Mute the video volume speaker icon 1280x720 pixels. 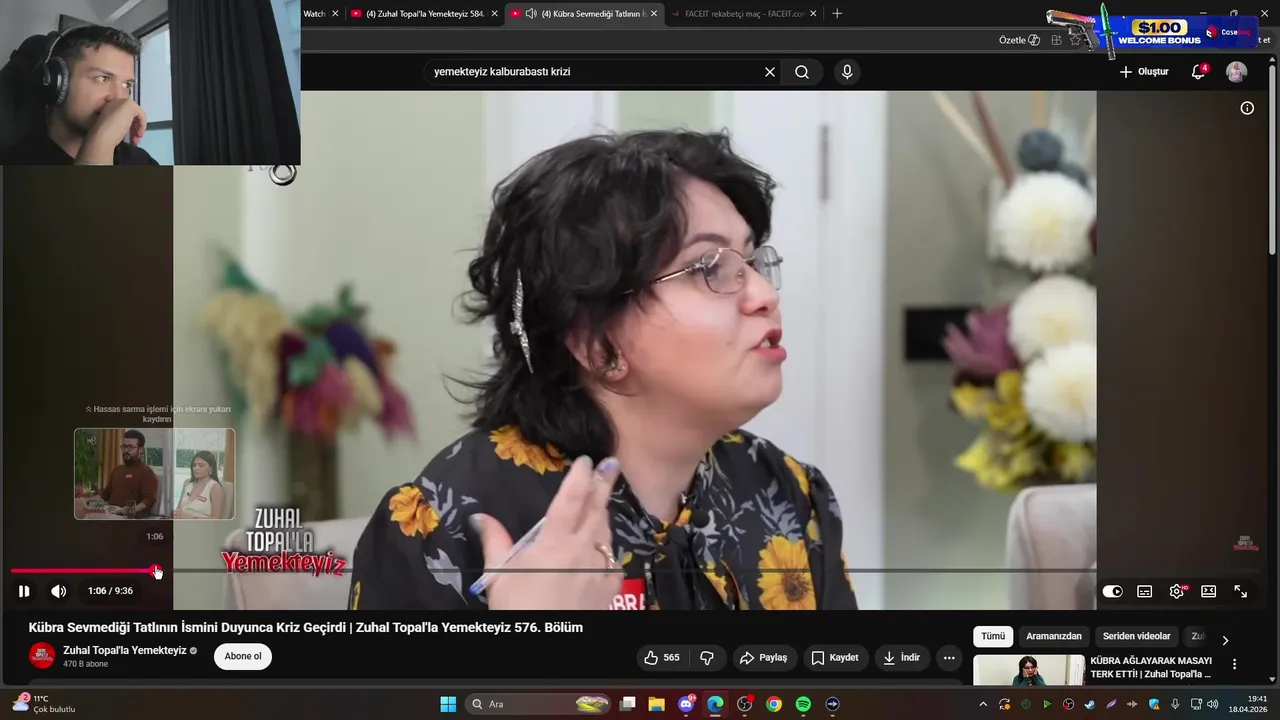coord(59,591)
